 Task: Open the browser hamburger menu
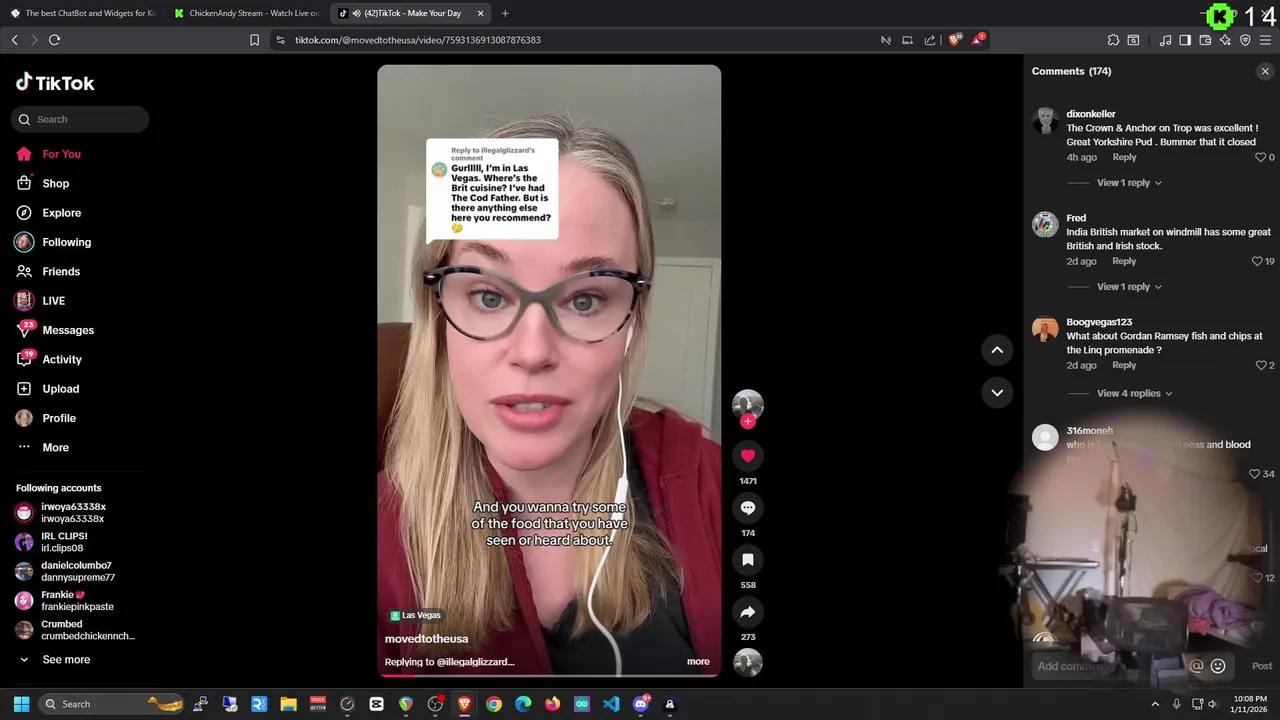(x=1266, y=40)
